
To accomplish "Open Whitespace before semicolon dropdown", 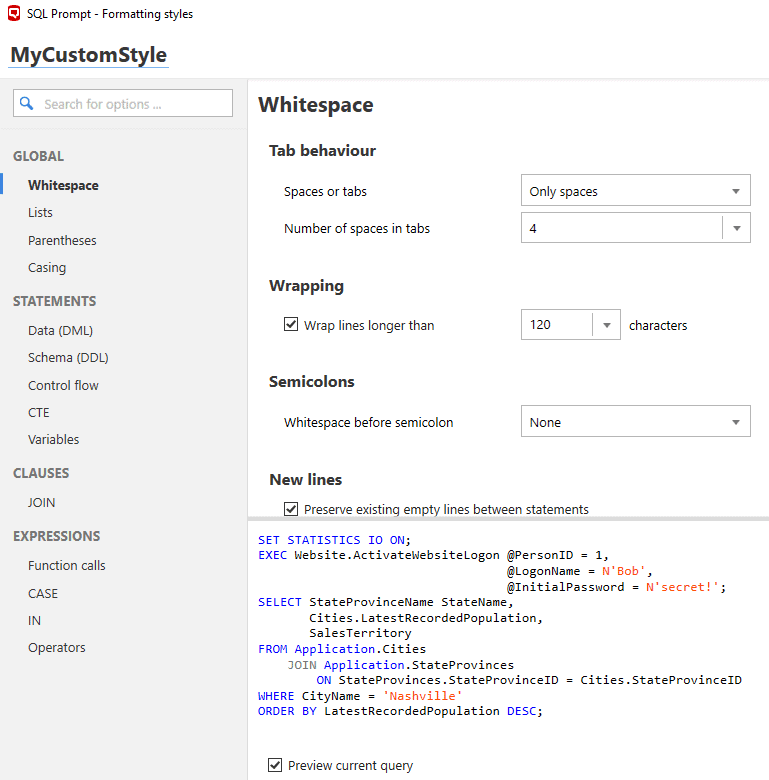I will point(635,421).
